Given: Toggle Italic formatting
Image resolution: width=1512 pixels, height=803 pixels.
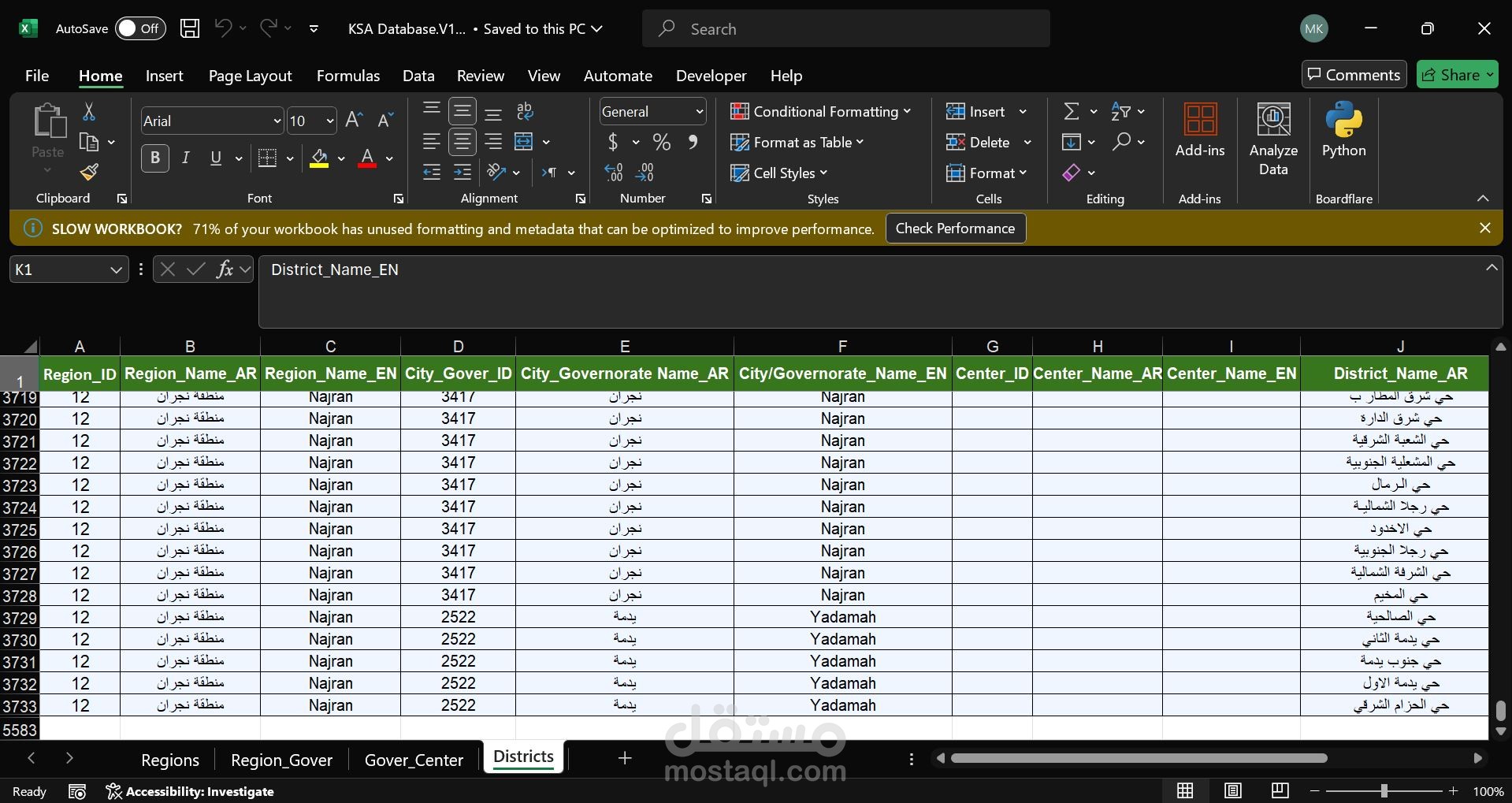Looking at the screenshot, I should click(x=185, y=158).
